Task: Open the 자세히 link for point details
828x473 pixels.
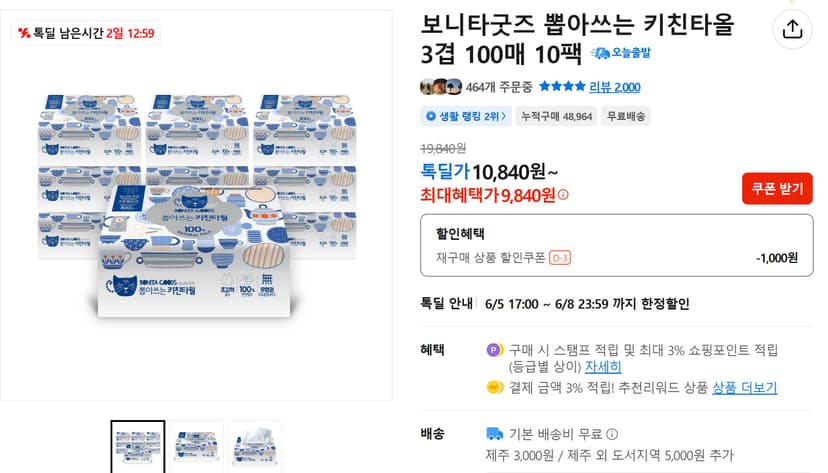Action: pyautogui.click(x=603, y=366)
